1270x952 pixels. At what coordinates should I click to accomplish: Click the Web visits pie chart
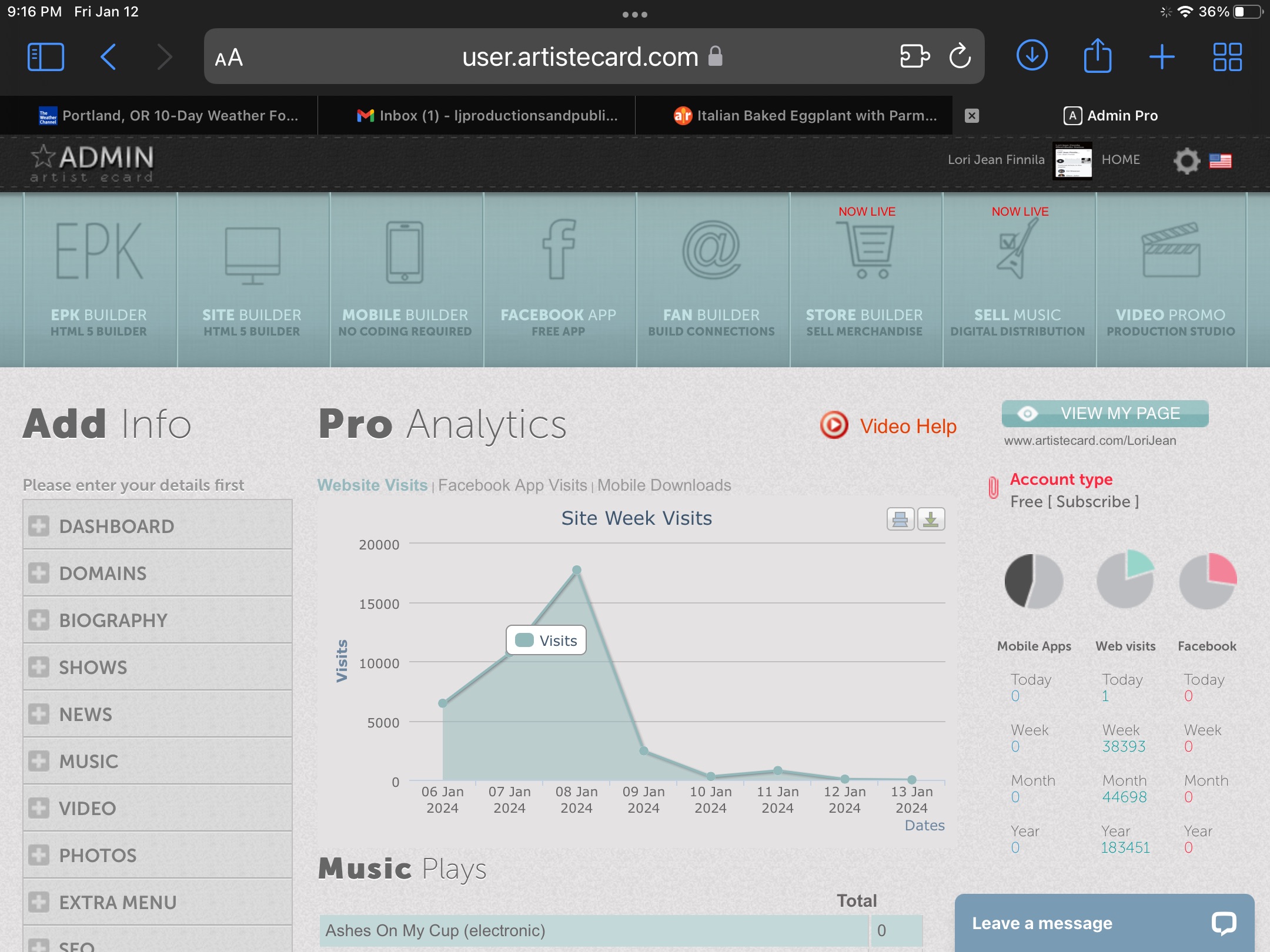(x=1125, y=581)
